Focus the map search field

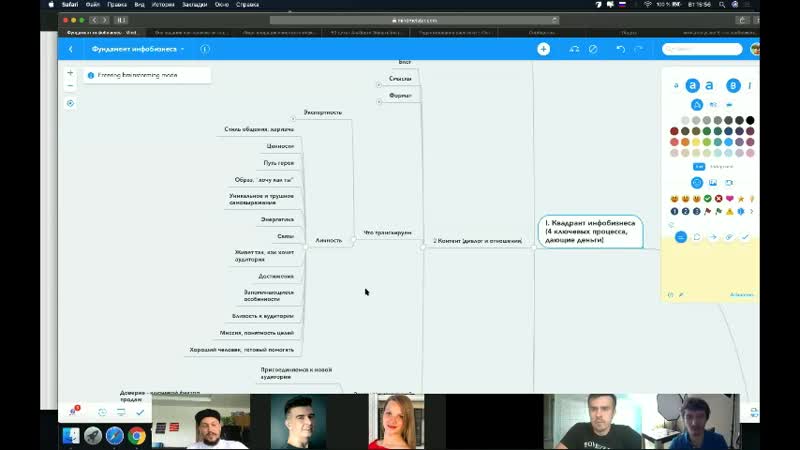coord(702,49)
